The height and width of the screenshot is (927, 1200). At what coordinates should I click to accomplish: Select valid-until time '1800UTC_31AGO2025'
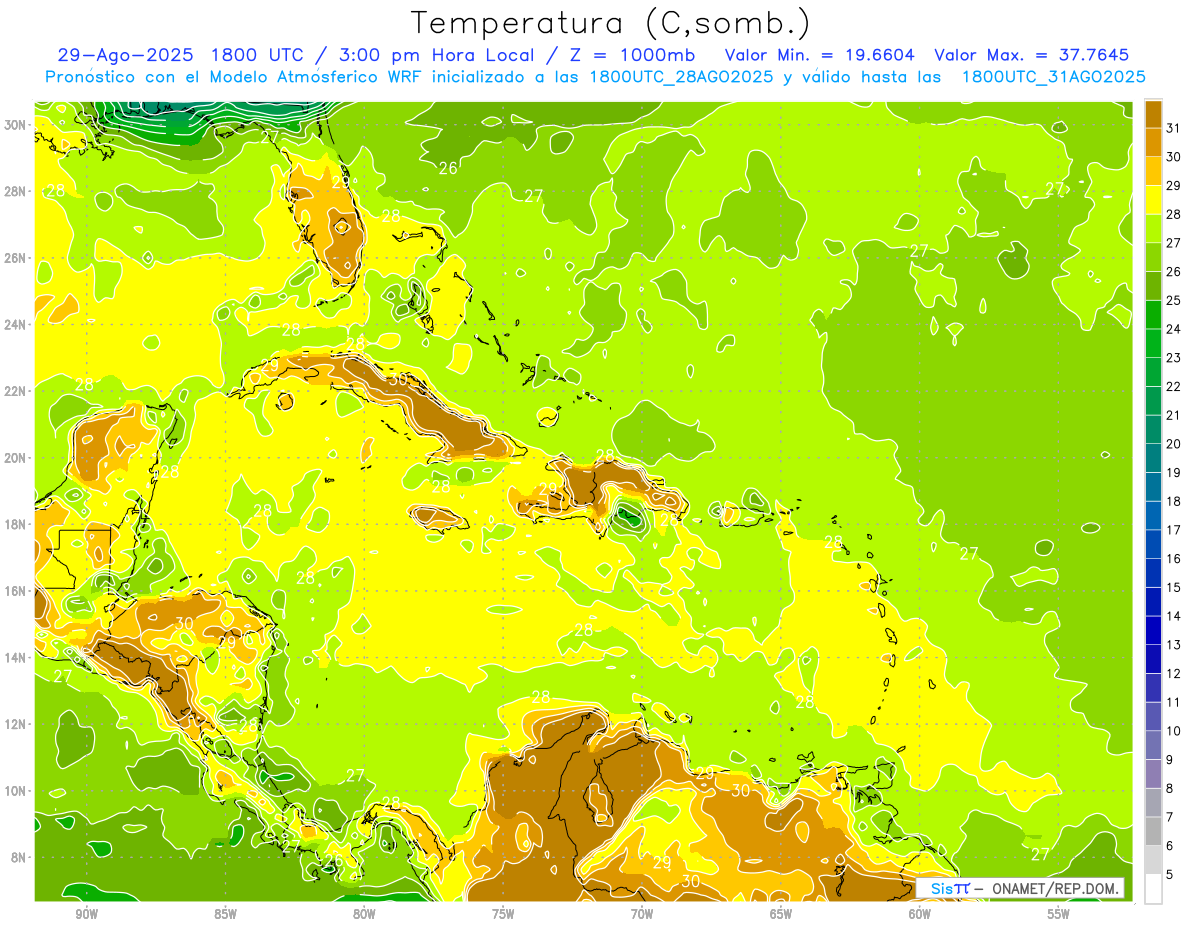pyautogui.click(x=1053, y=77)
